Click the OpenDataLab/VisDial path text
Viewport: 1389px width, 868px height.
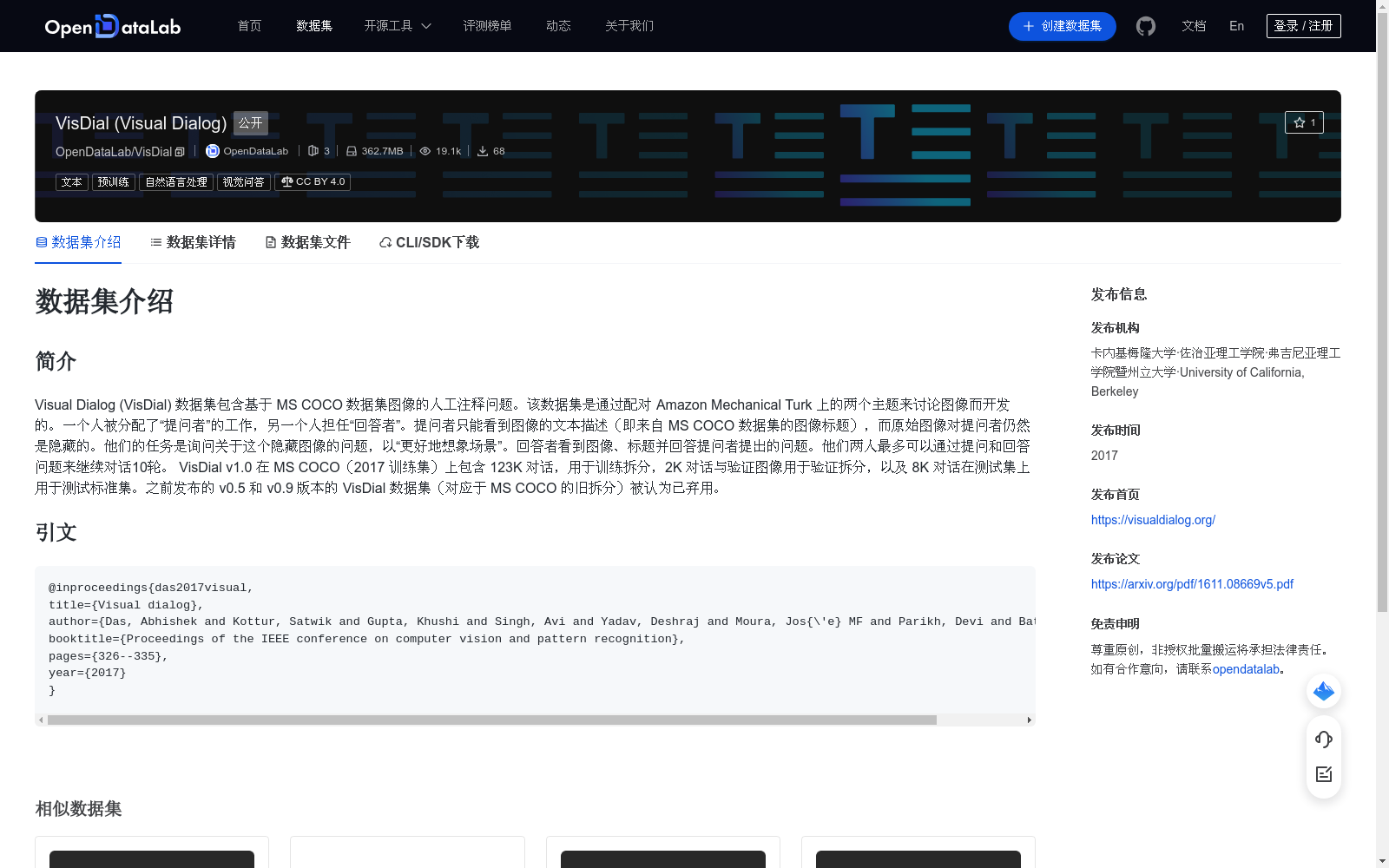click(x=114, y=152)
